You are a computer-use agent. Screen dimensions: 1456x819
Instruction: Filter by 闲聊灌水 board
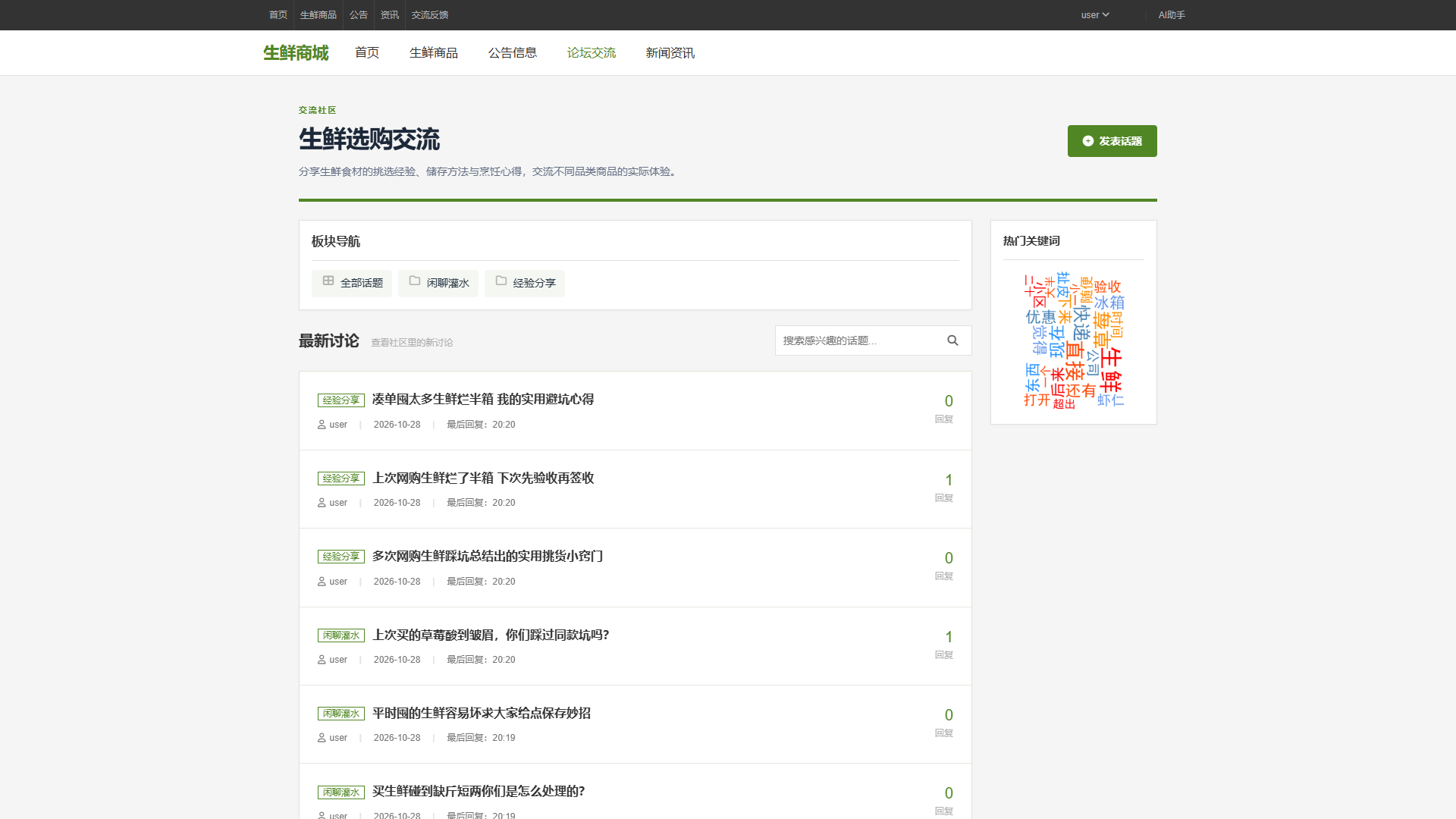pos(438,283)
